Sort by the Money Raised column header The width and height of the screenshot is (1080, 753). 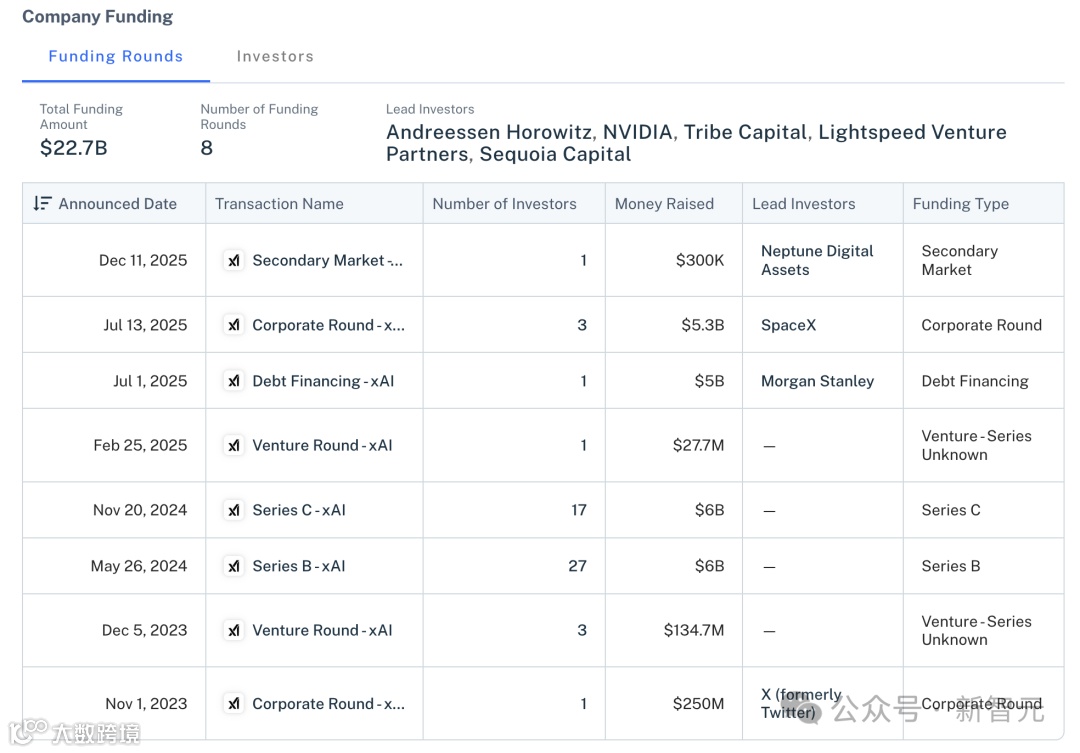pyautogui.click(x=664, y=204)
